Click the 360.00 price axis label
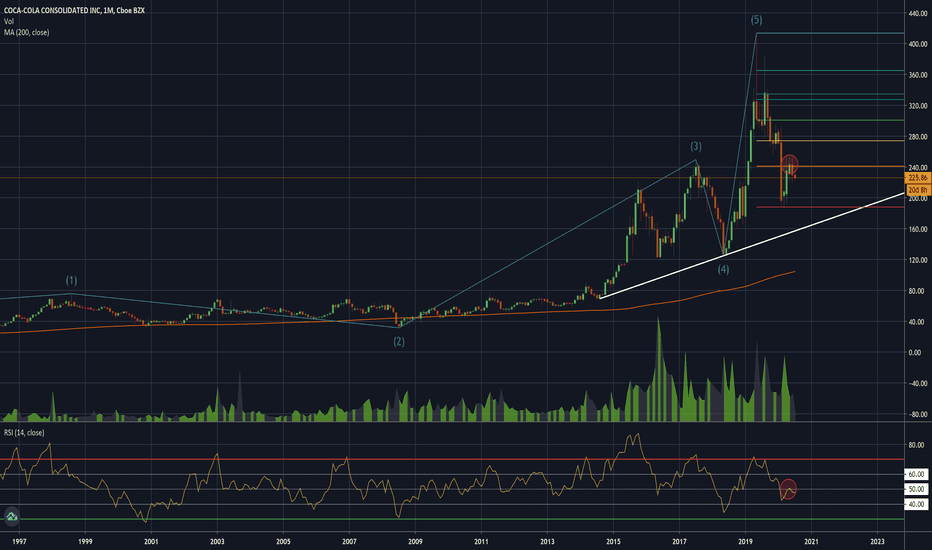The height and width of the screenshot is (550, 932). pyautogui.click(x=918, y=75)
